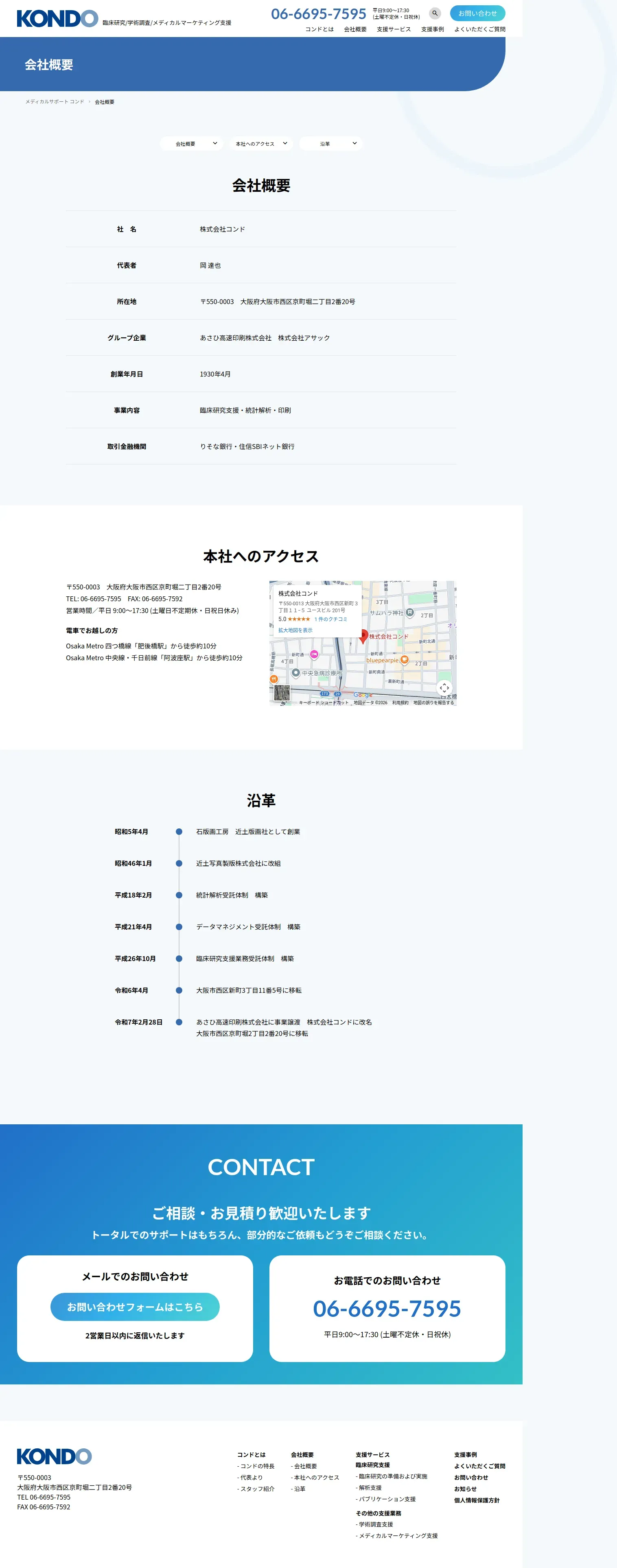Click the footer よくいただくご質問 link
The image size is (617, 1568).
[479, 1466]
